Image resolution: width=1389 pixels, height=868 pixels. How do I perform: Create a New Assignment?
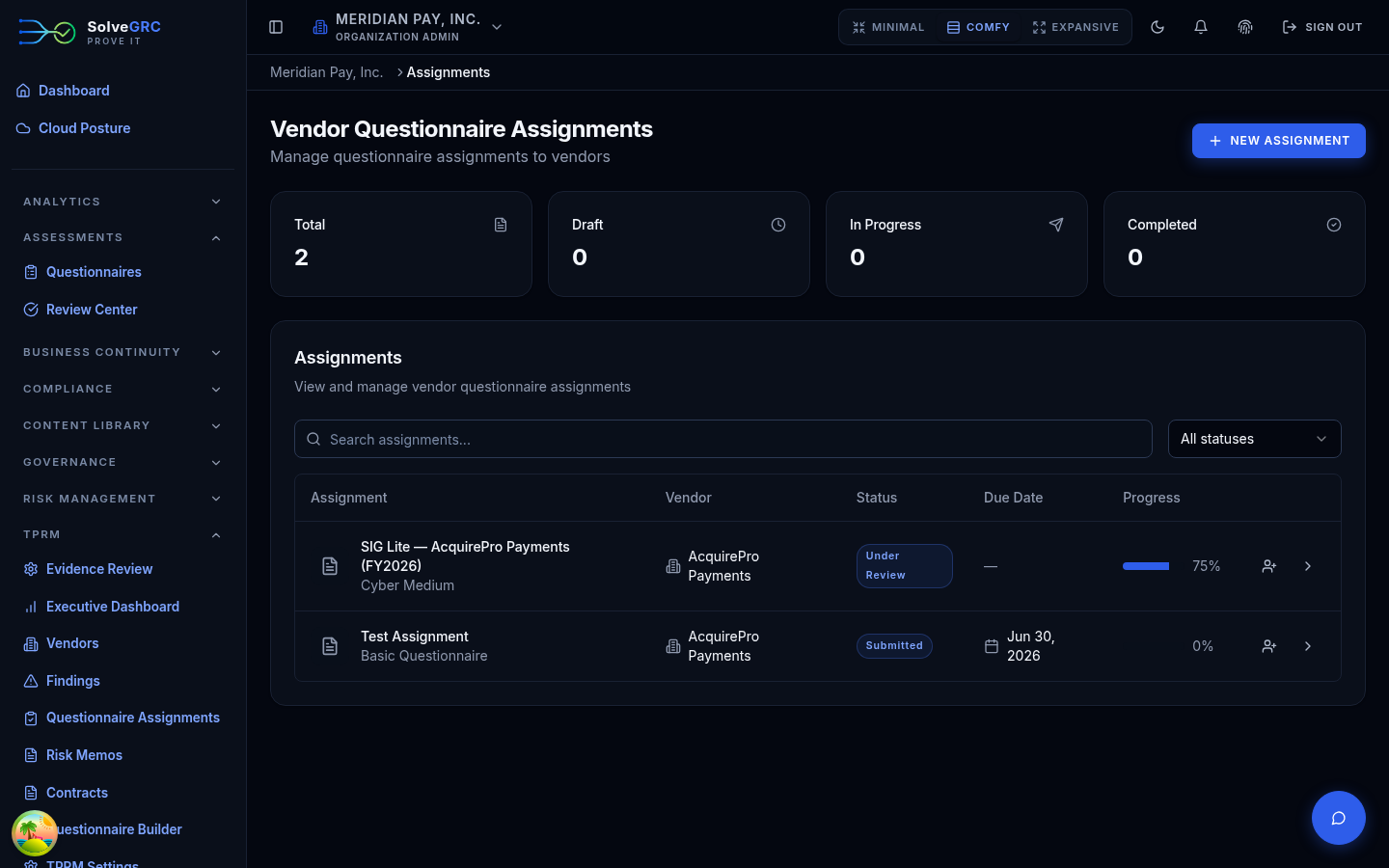(1278, 141)
